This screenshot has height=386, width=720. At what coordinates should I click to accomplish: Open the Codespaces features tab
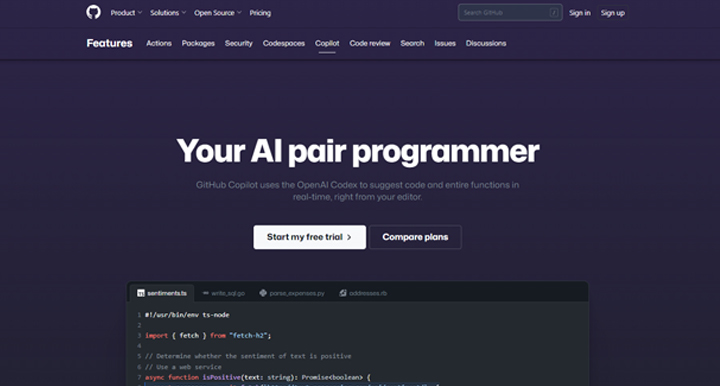click(284, 43)
